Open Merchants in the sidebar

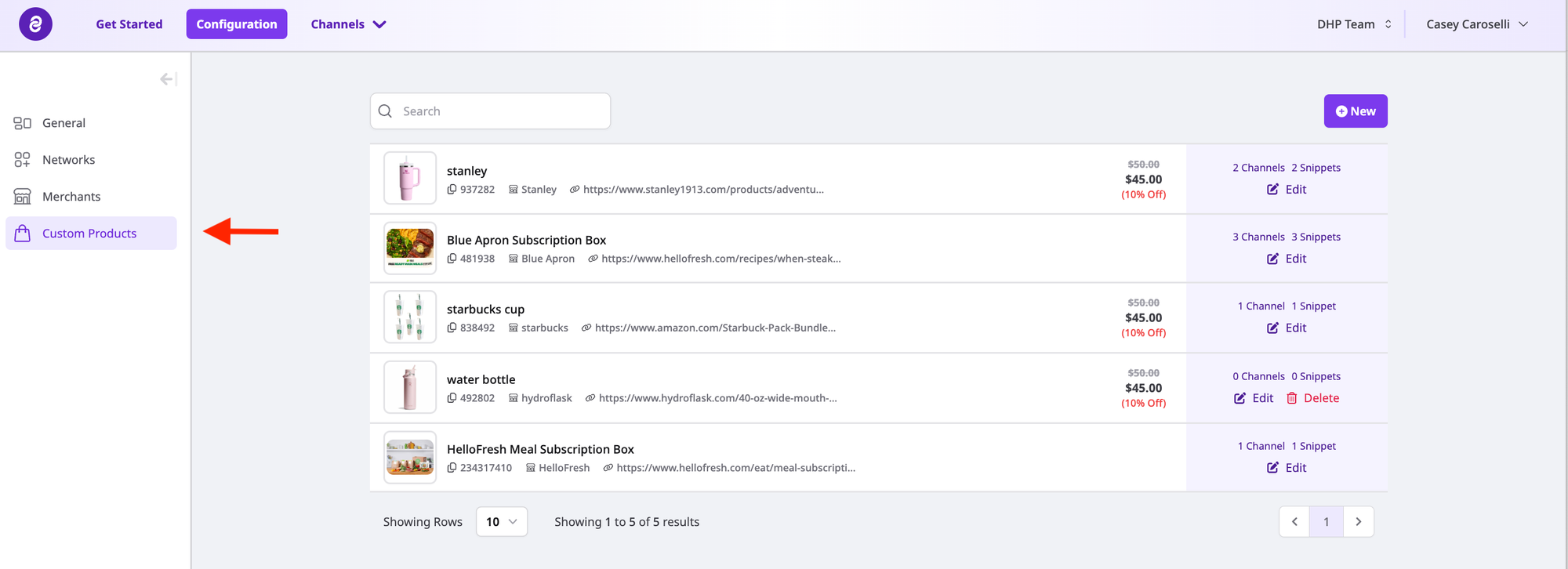[71, 197]
